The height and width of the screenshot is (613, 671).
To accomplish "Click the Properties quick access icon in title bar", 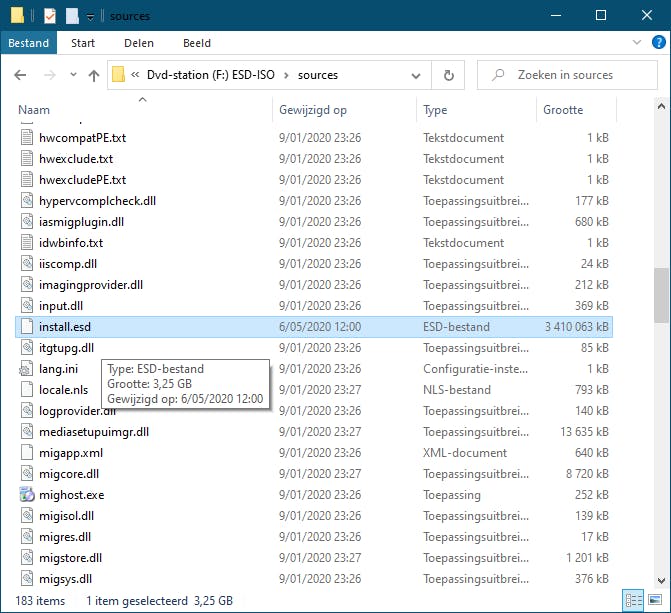I will [x=50, y=16].
